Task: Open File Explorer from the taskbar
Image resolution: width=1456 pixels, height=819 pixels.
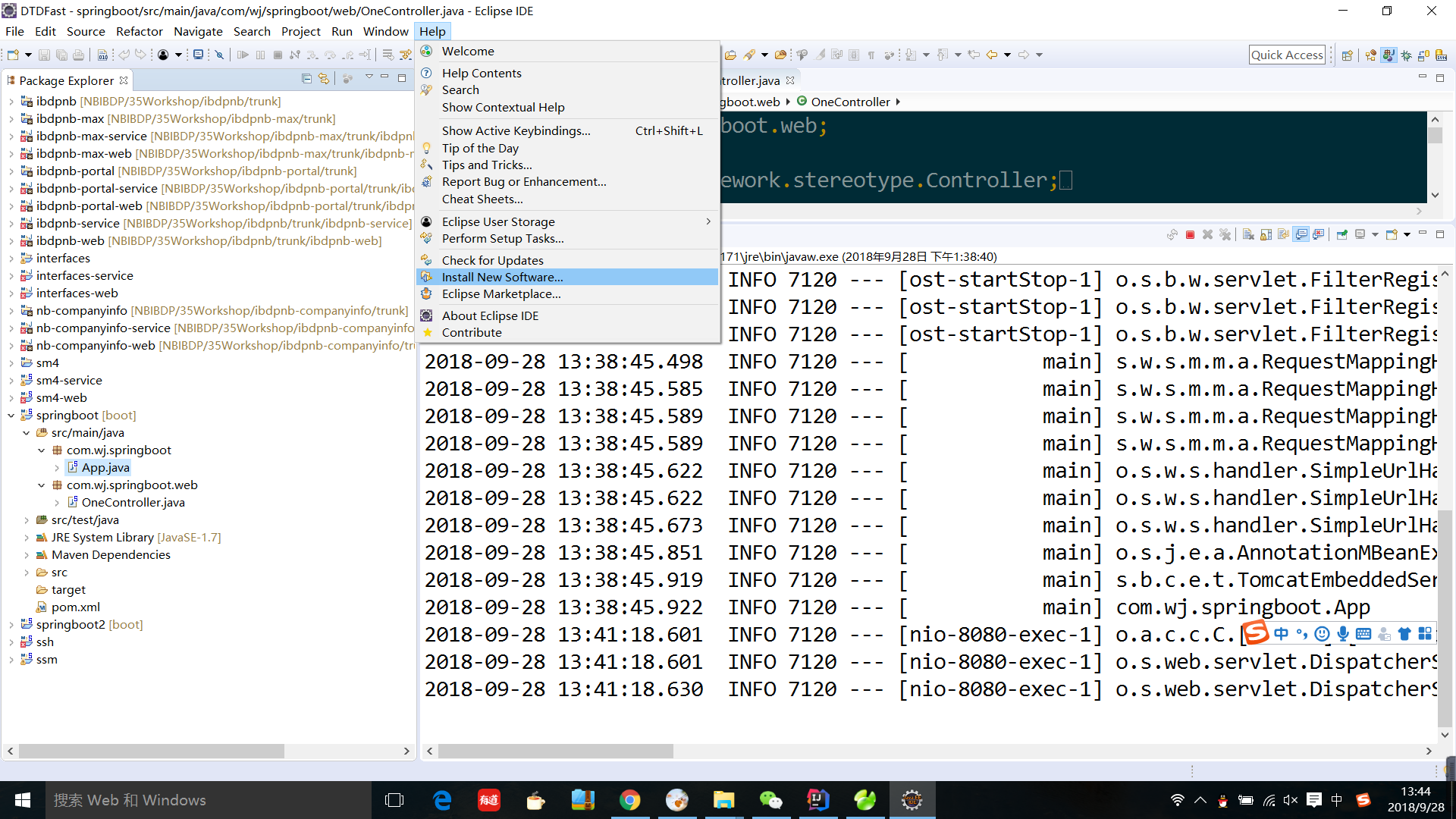Action: tap(723, 800)
